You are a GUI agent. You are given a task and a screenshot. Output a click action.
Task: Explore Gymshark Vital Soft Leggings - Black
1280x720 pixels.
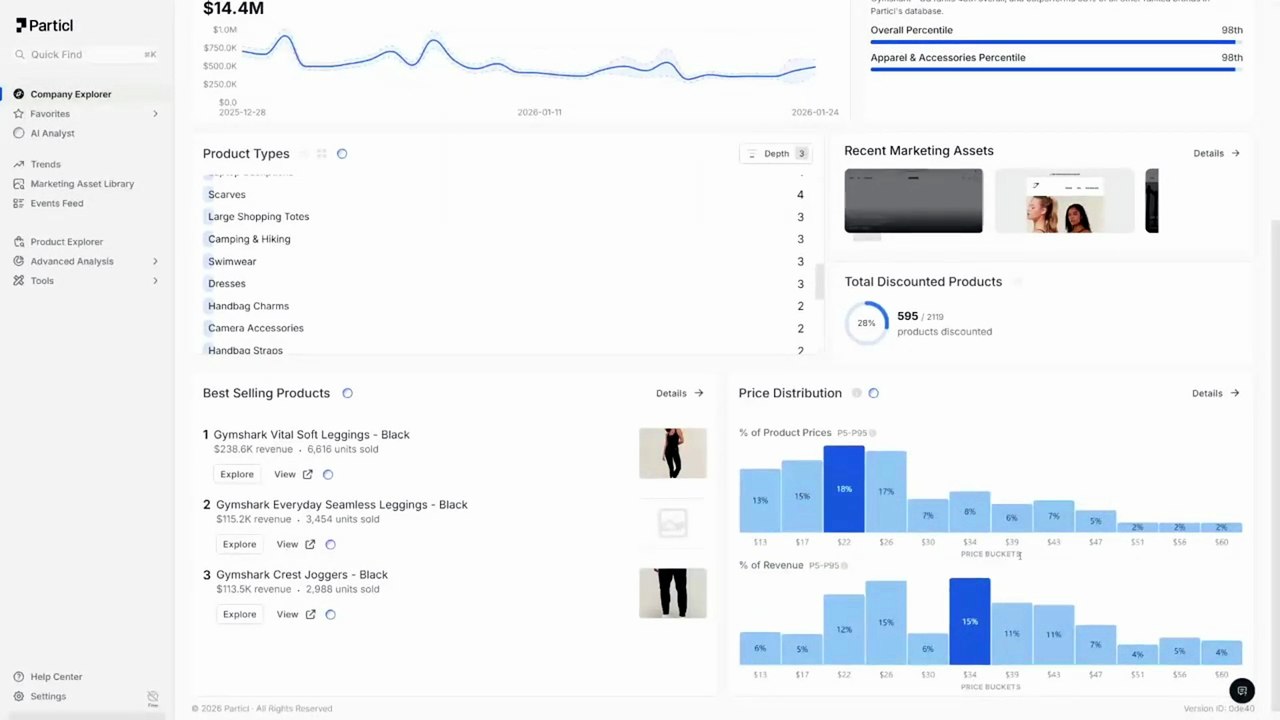tap(237, 474)
